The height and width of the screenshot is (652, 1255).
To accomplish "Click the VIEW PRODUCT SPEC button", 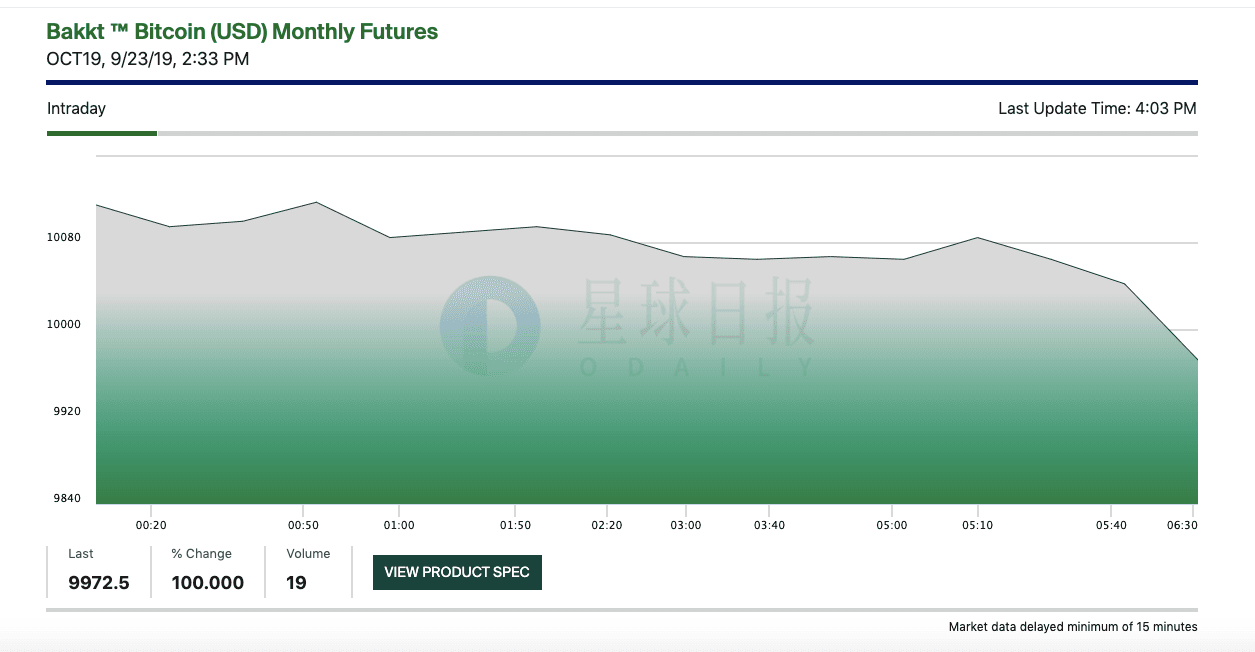I will pos(457,572).
